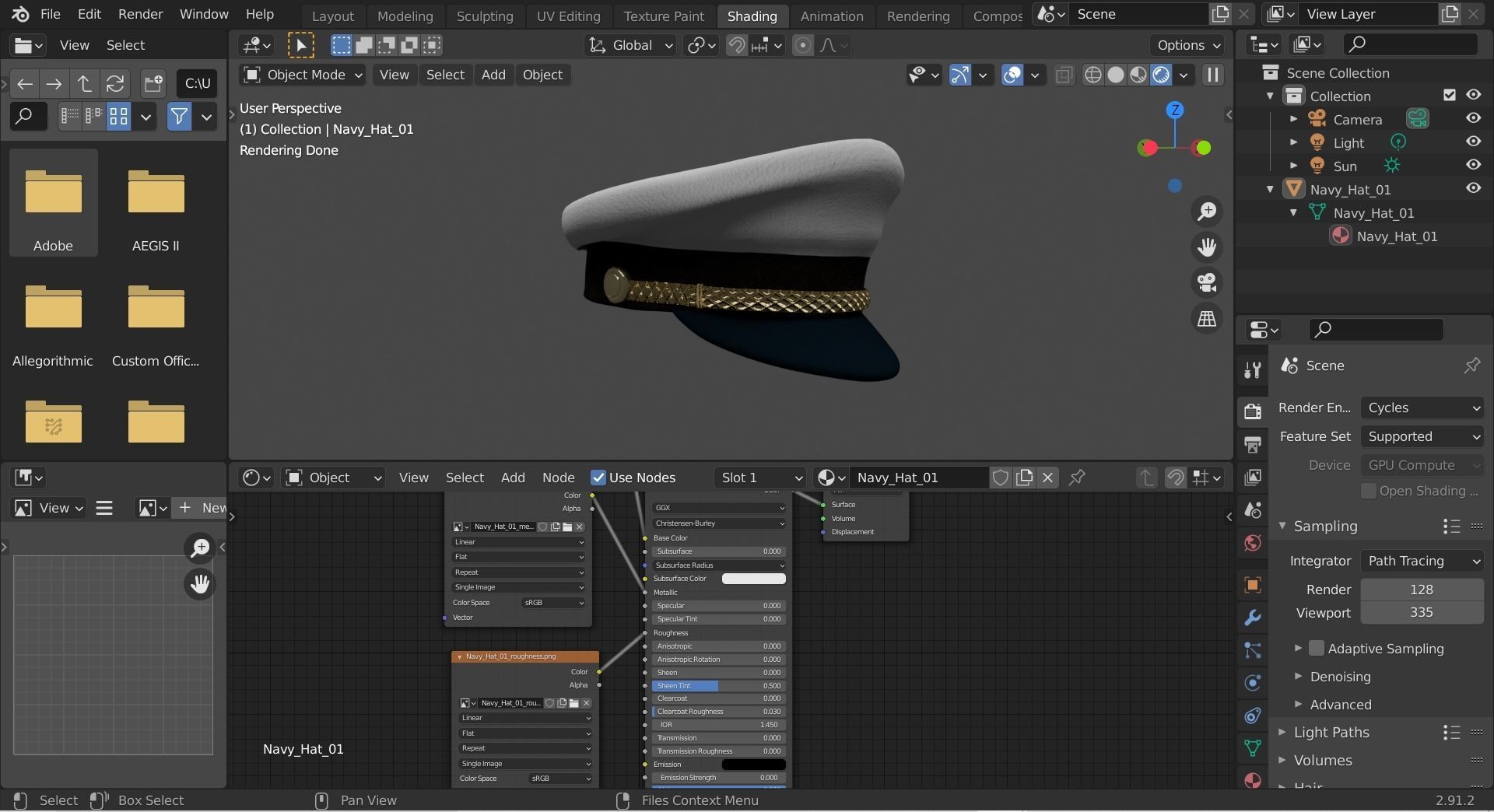This screenshot has height=812, width=1494.
Task: Go to parent directory in file browser
Action: pyautogui.click(x=84, y=83)
